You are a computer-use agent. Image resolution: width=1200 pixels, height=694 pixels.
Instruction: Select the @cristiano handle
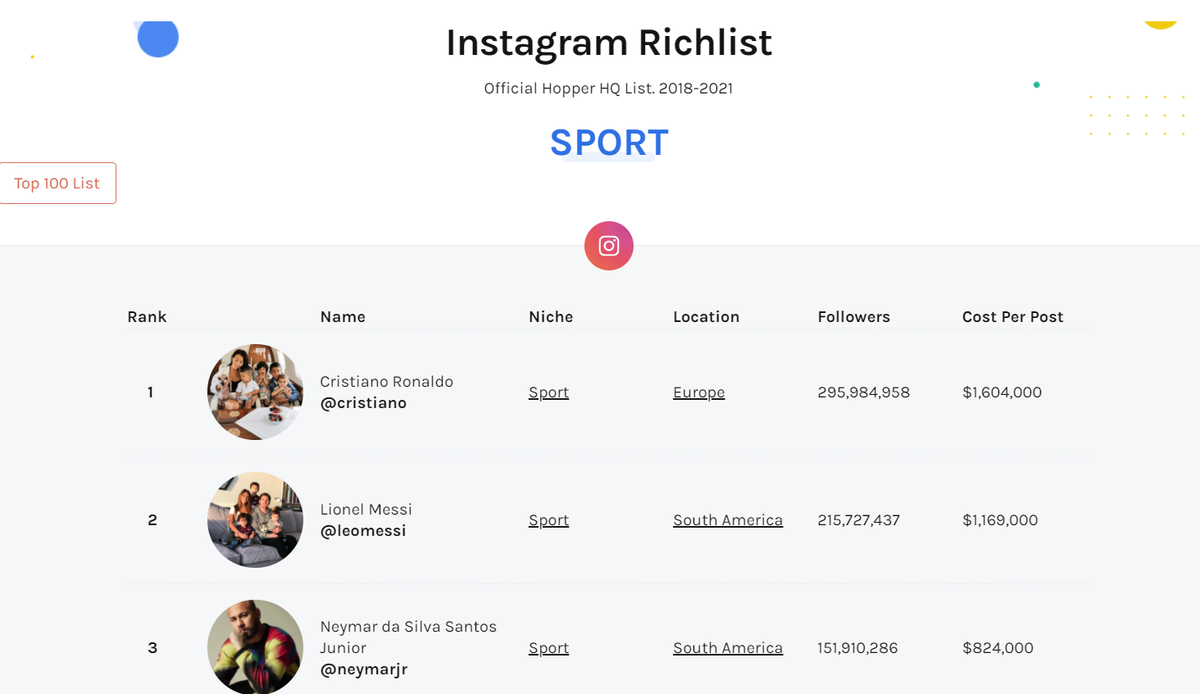click(363, 403)
